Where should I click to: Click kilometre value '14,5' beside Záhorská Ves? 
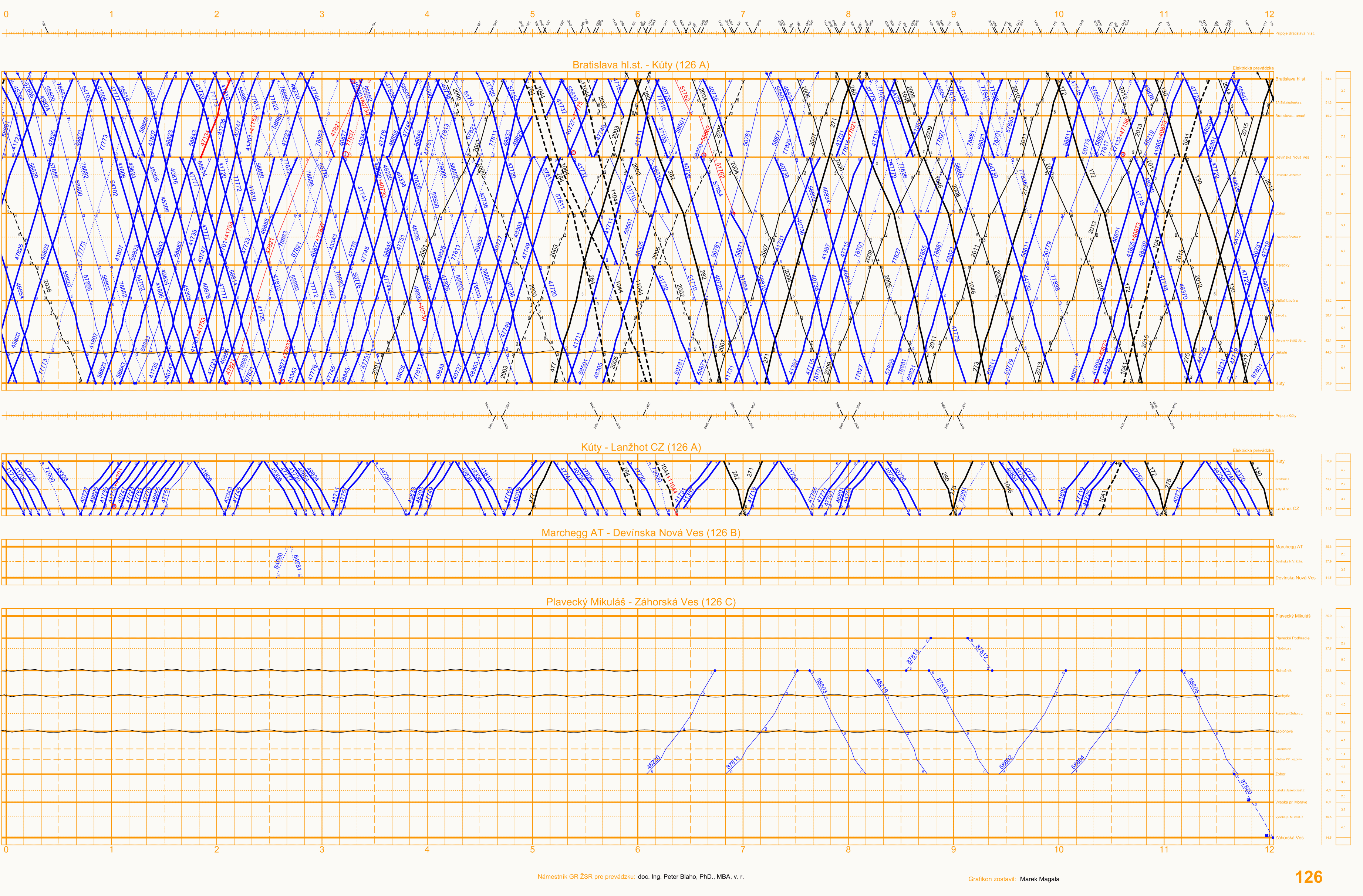(1328, 838)
